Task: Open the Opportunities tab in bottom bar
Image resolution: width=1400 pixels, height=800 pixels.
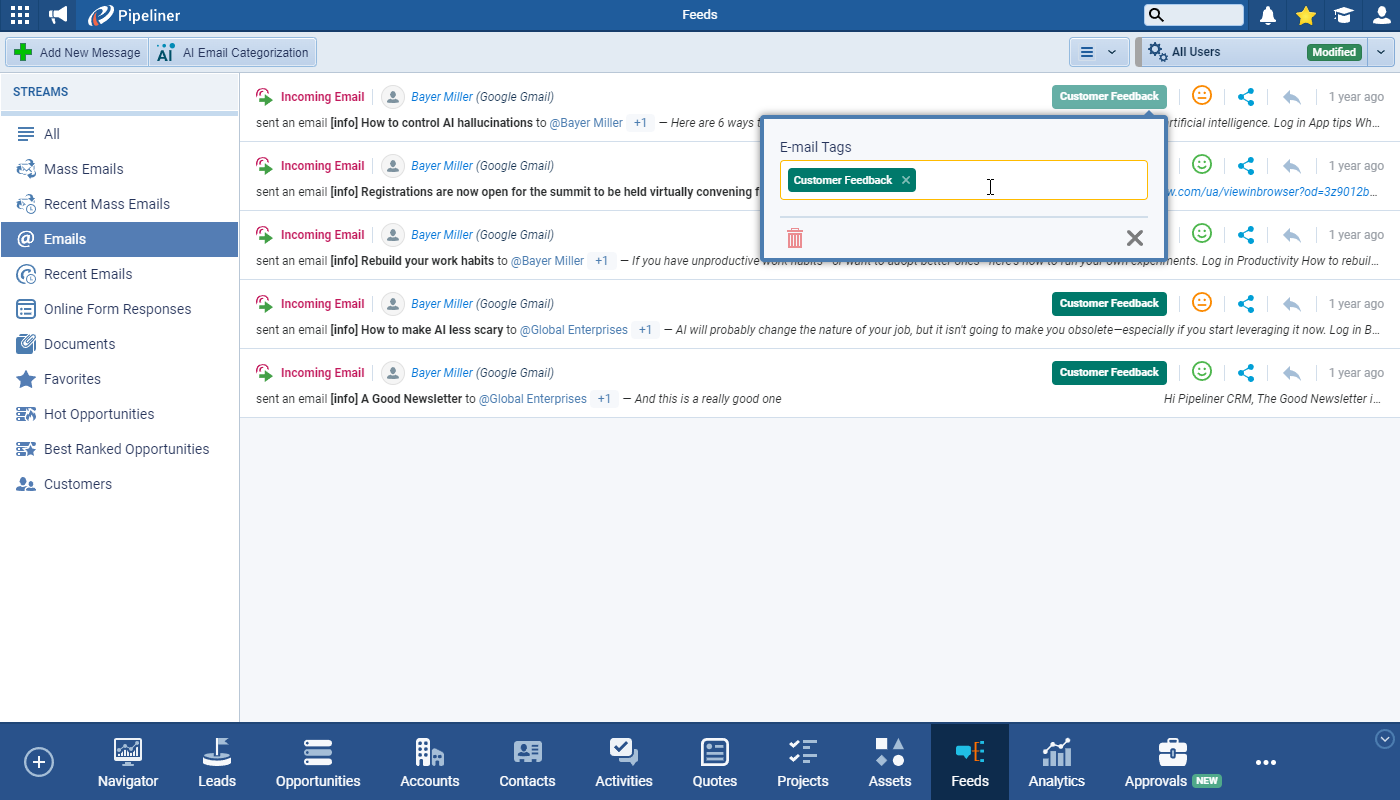Action: click(318, 763)
